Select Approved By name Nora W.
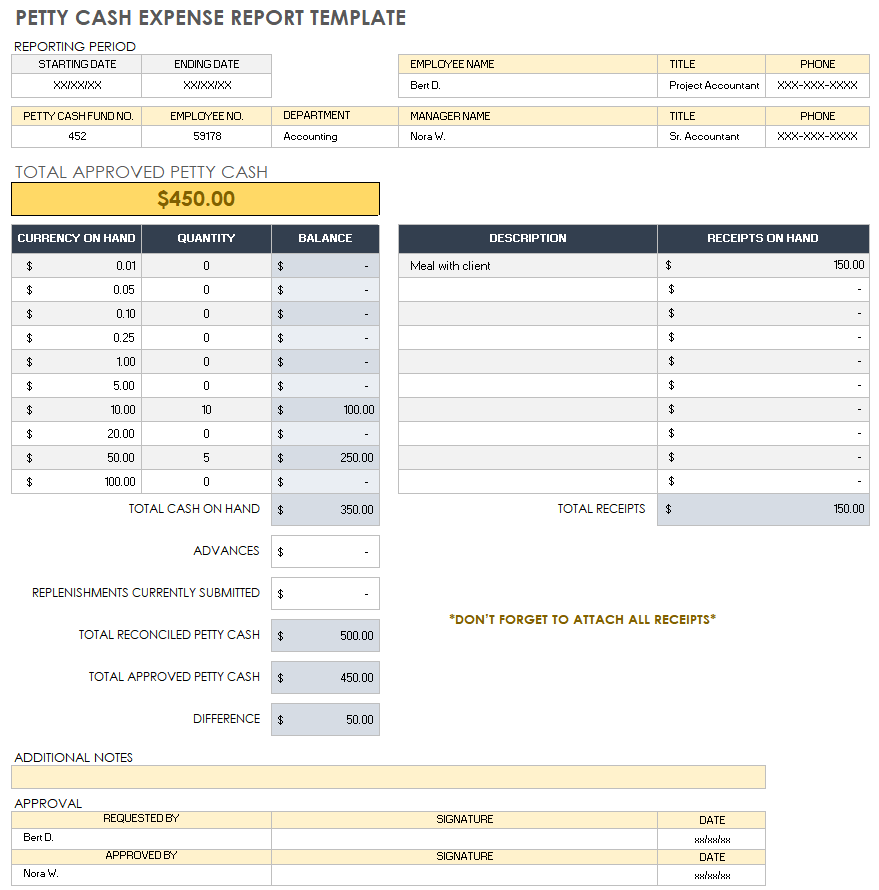The image size is (879, 890). [141, 874]
